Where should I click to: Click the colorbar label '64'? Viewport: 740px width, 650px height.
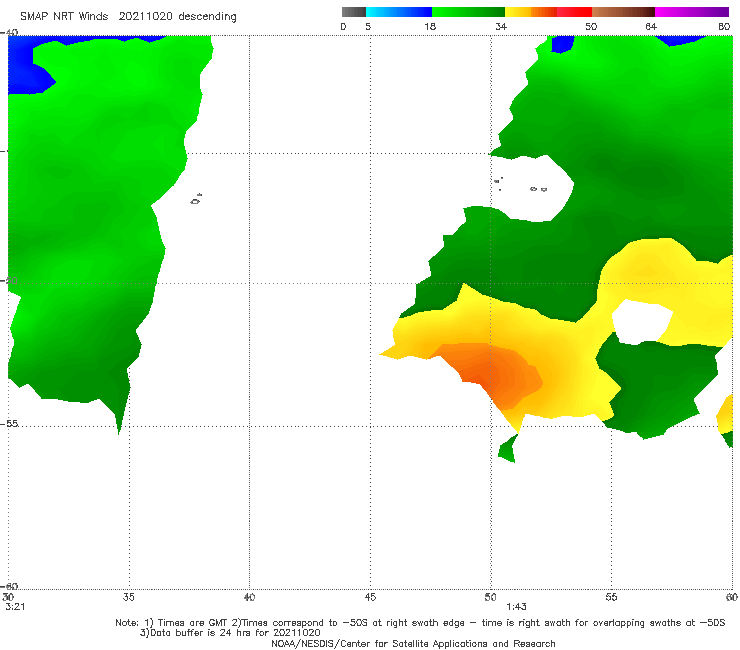(651, 27)
